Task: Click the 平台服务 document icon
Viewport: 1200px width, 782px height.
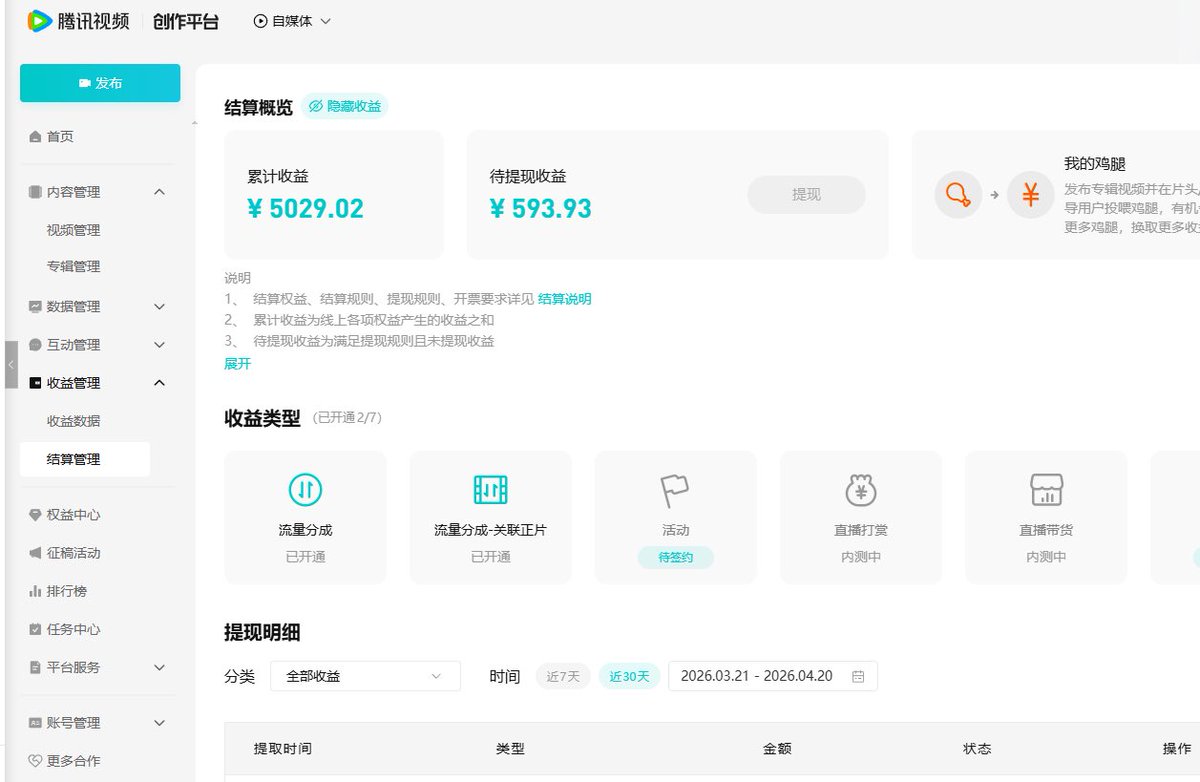Action: pos(35,667)
